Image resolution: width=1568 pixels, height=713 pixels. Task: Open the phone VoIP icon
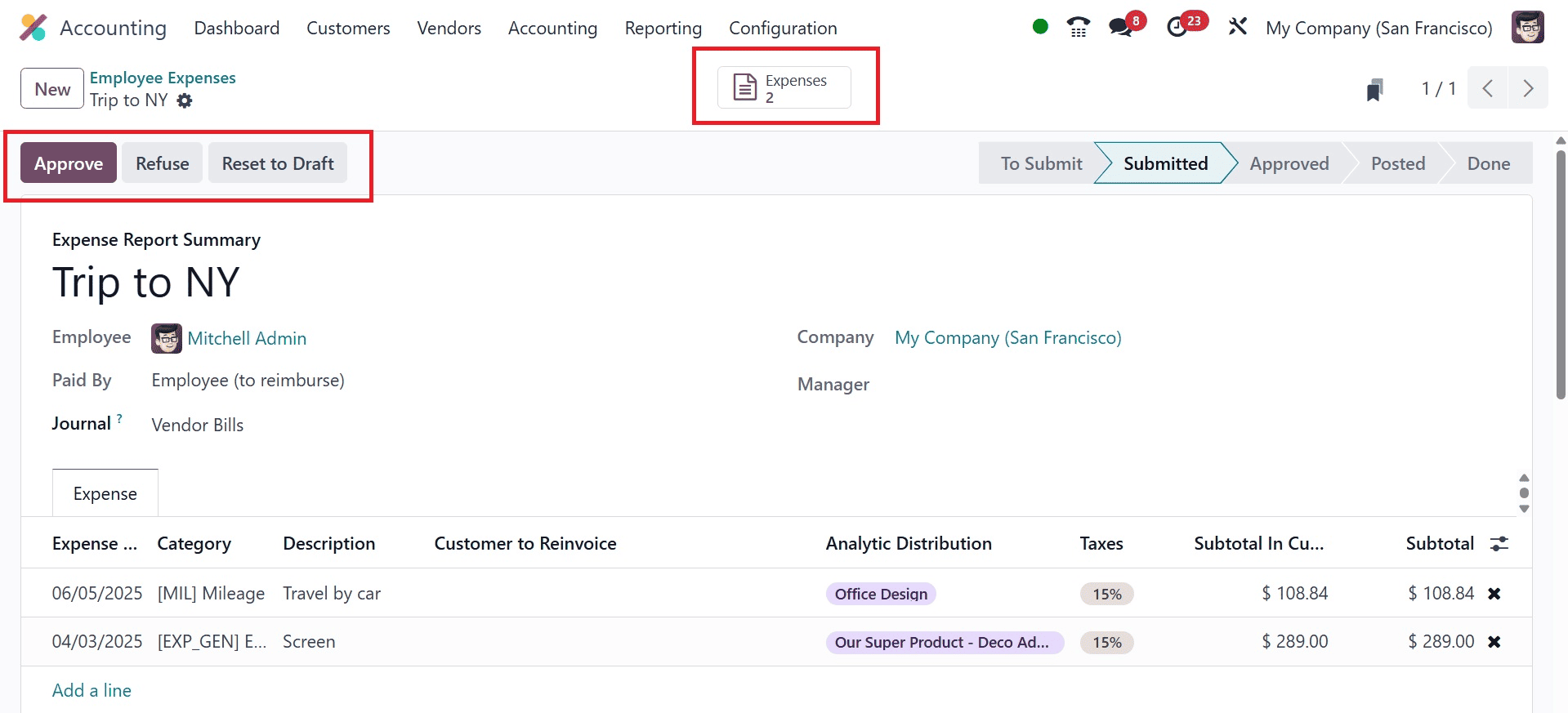tap(1079, 27)
